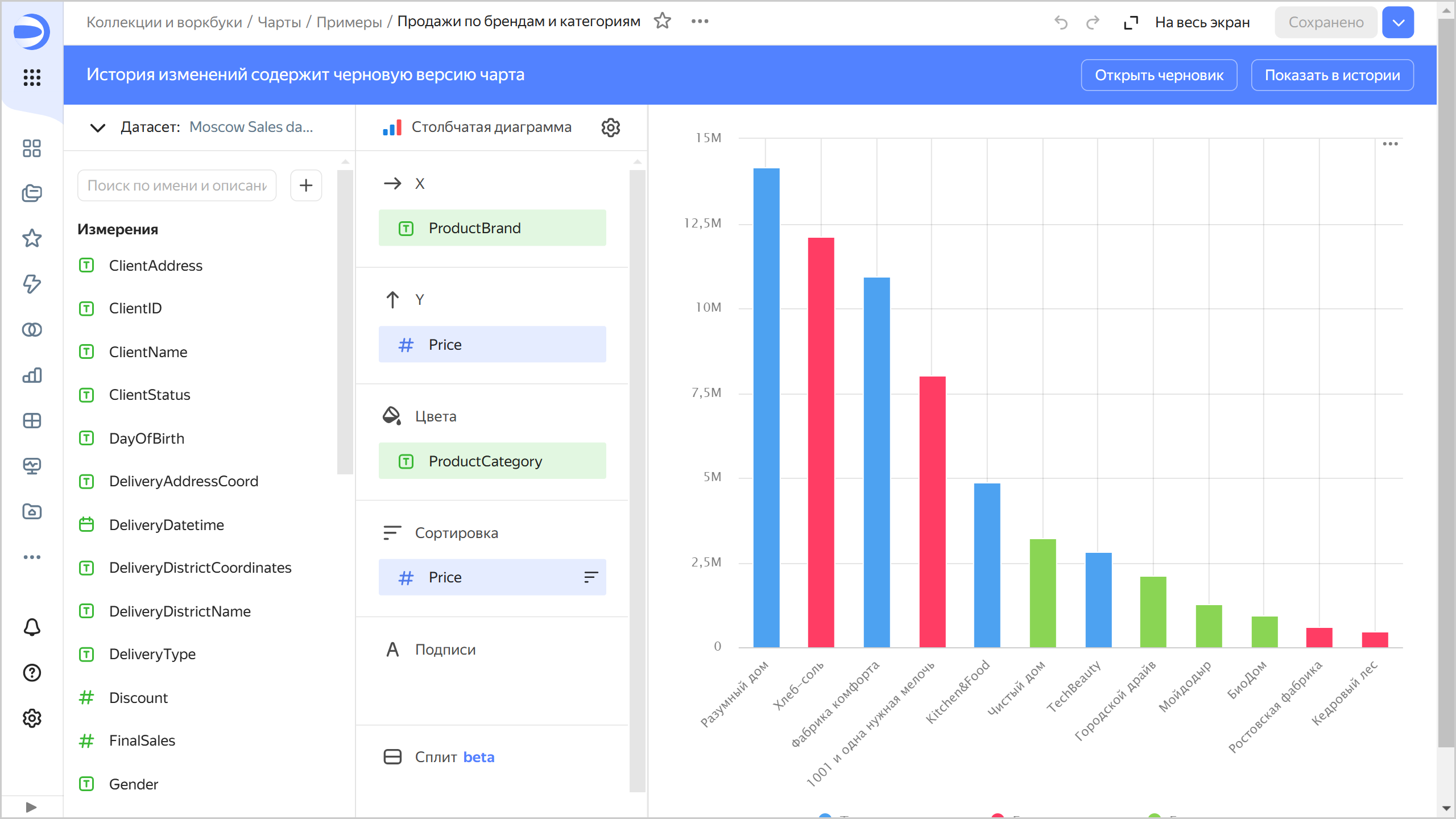This screenshot has width=1456, height=819.
Task: Open Примеры breadcrumb item
Action: (349, 22)
